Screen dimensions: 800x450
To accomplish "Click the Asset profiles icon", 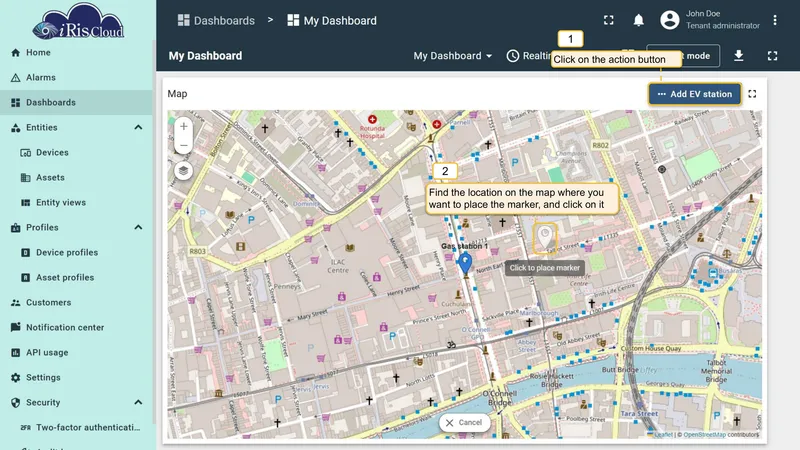I will pos(26,278).
